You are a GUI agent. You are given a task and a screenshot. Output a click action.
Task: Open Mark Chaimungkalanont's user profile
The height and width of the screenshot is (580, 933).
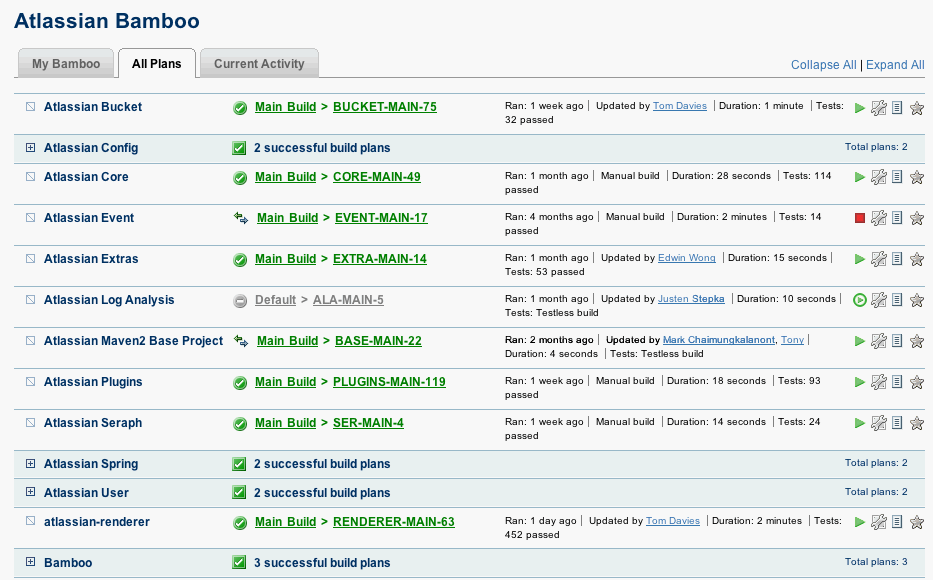[x=719, y=340]
